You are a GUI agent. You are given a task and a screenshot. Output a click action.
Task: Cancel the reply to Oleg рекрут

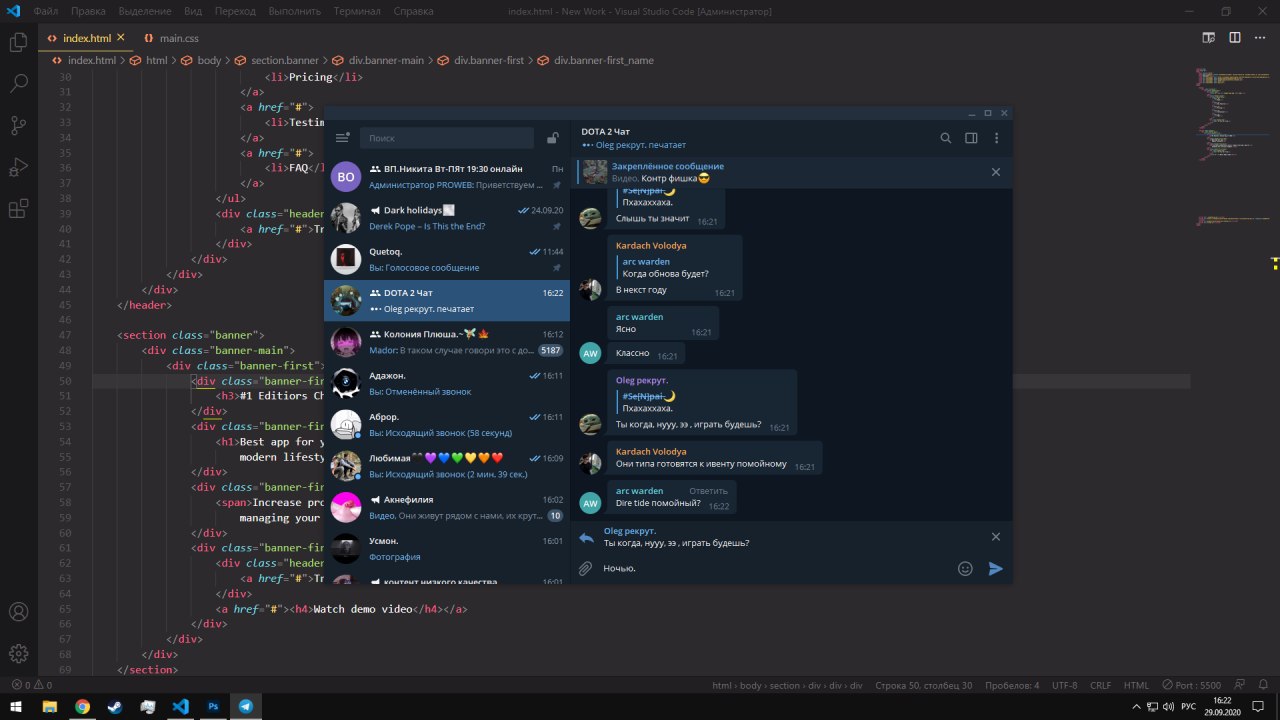pos(996,537)
